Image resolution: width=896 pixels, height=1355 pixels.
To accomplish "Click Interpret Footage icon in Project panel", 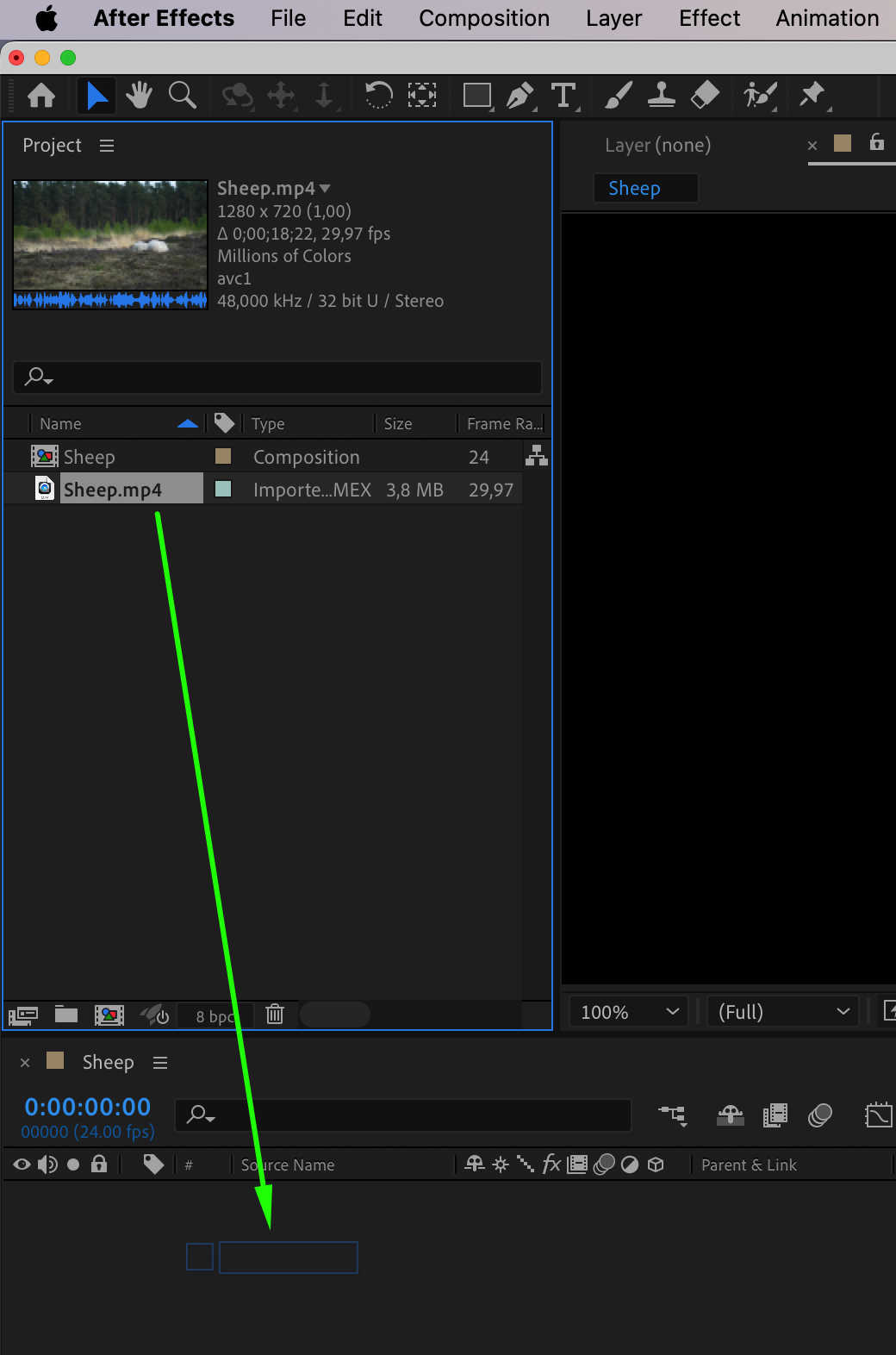I will click(x=23, y=1015).
